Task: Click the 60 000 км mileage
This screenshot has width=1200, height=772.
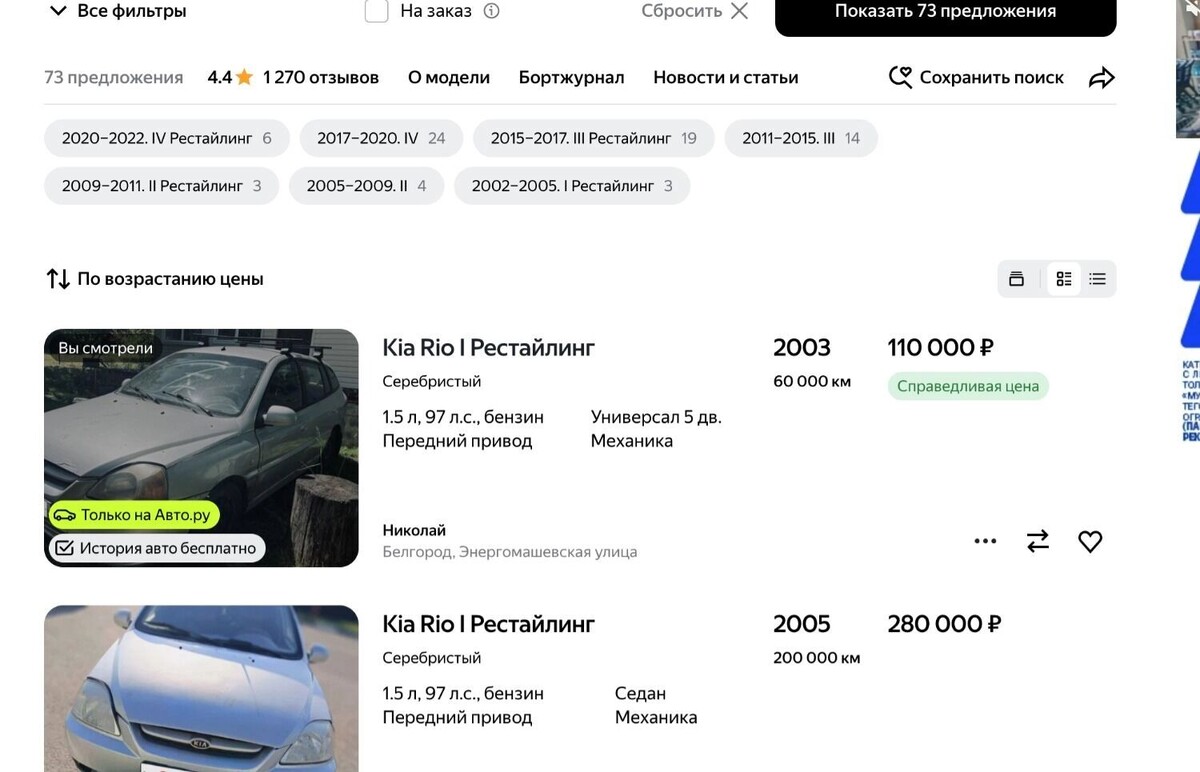Action: [812, 381]
